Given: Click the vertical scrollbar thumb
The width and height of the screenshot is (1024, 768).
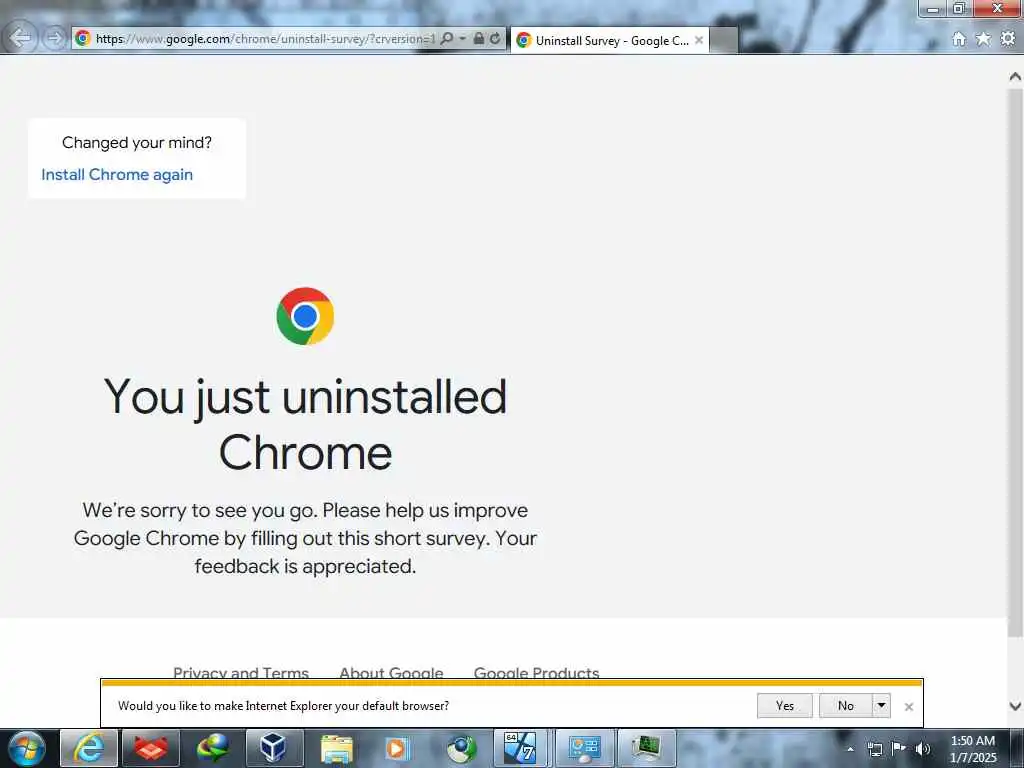Looking at the screenshot, I should click(1015, 362).
